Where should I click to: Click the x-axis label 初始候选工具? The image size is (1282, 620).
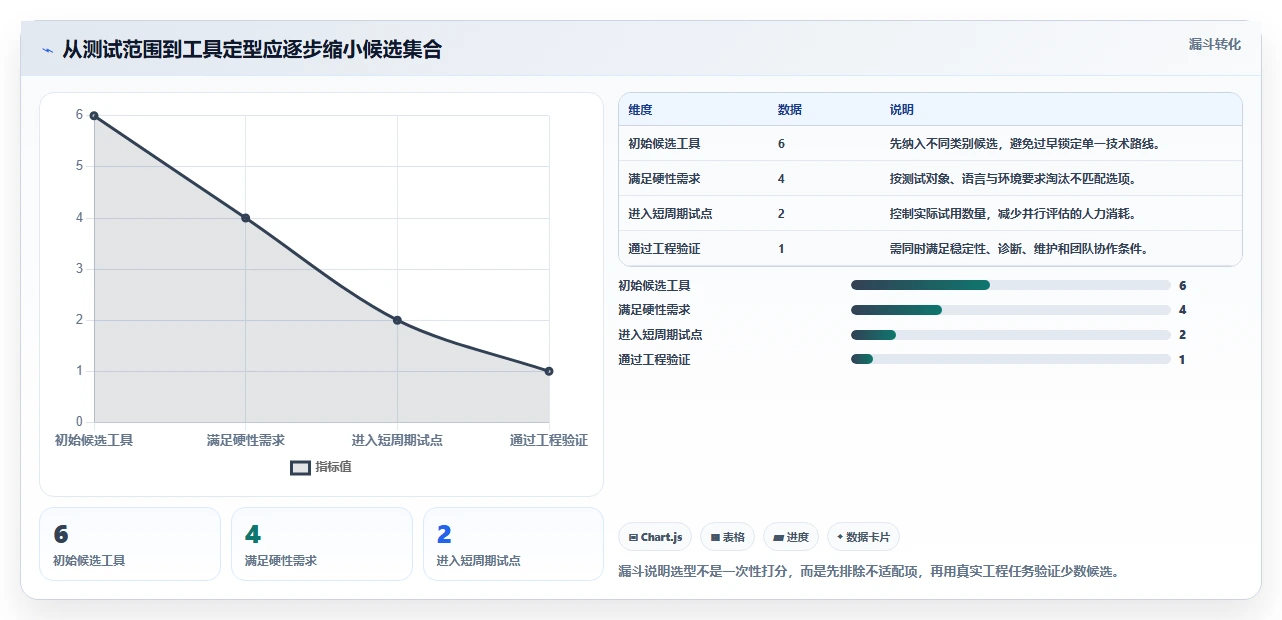tap(94, 440)
